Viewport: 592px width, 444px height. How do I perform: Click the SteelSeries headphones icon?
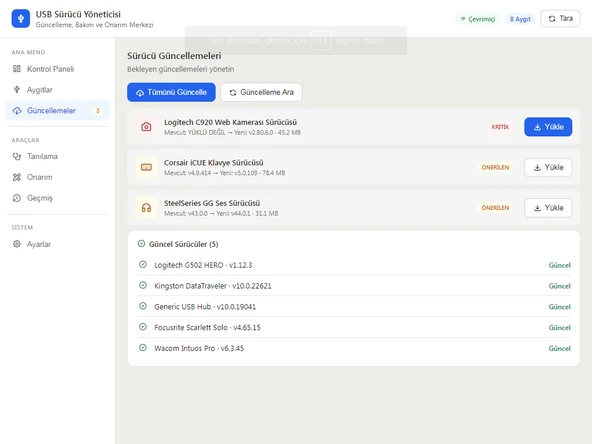[x=146, y=208]
